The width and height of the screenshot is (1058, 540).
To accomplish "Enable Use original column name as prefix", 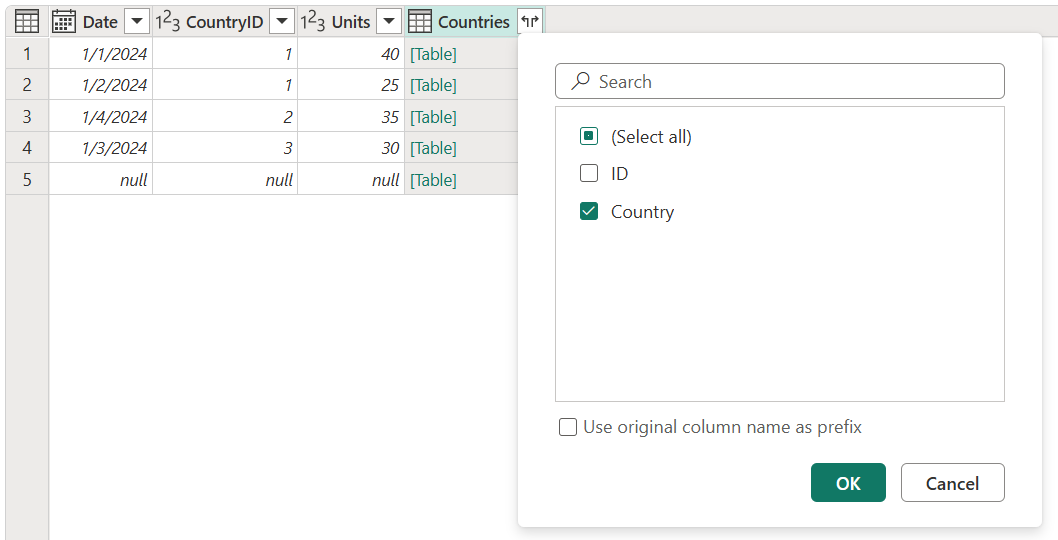I will [x=568, y=427].
